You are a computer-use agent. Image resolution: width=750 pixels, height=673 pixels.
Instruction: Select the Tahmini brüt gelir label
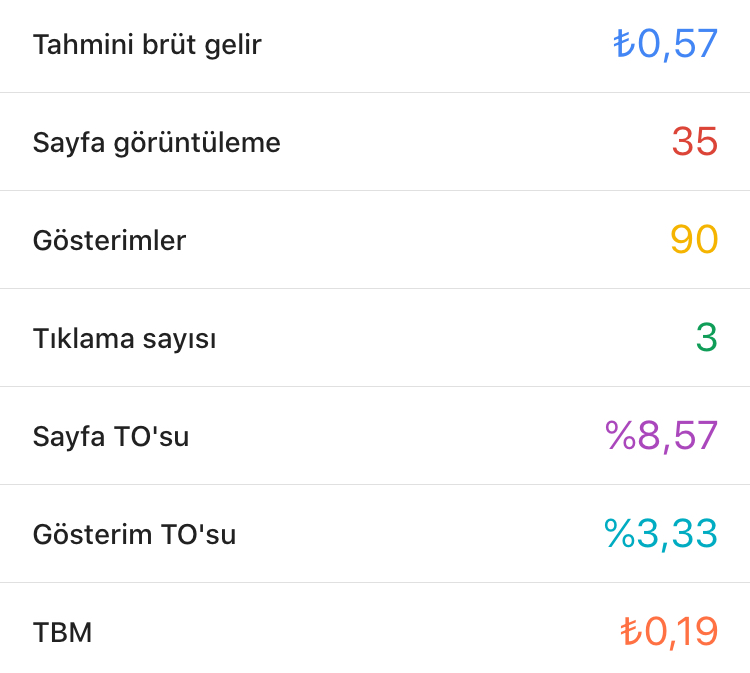147,45
